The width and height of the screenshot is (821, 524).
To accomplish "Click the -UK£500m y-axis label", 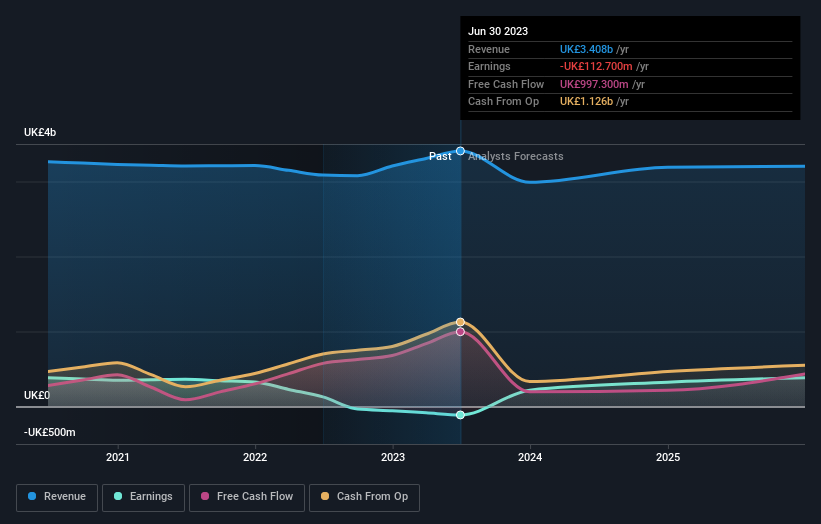I will (x=50, y=432).
